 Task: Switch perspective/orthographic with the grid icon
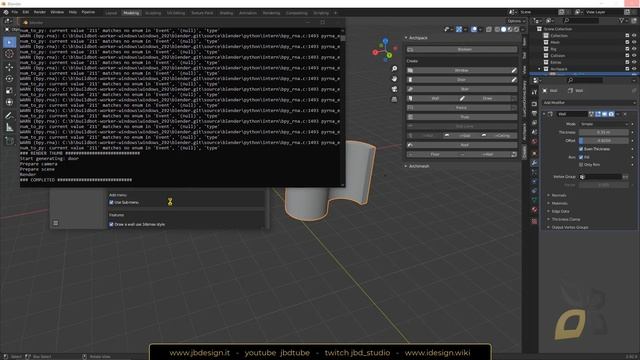394,99
